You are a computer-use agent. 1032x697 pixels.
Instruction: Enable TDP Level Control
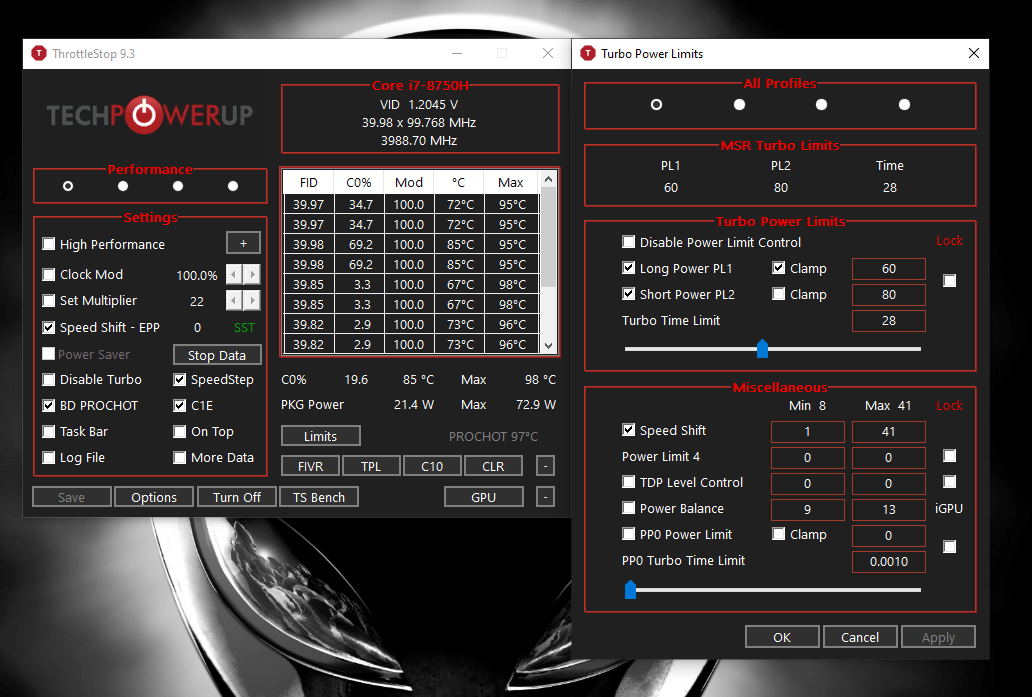click(x=628, y=482)
